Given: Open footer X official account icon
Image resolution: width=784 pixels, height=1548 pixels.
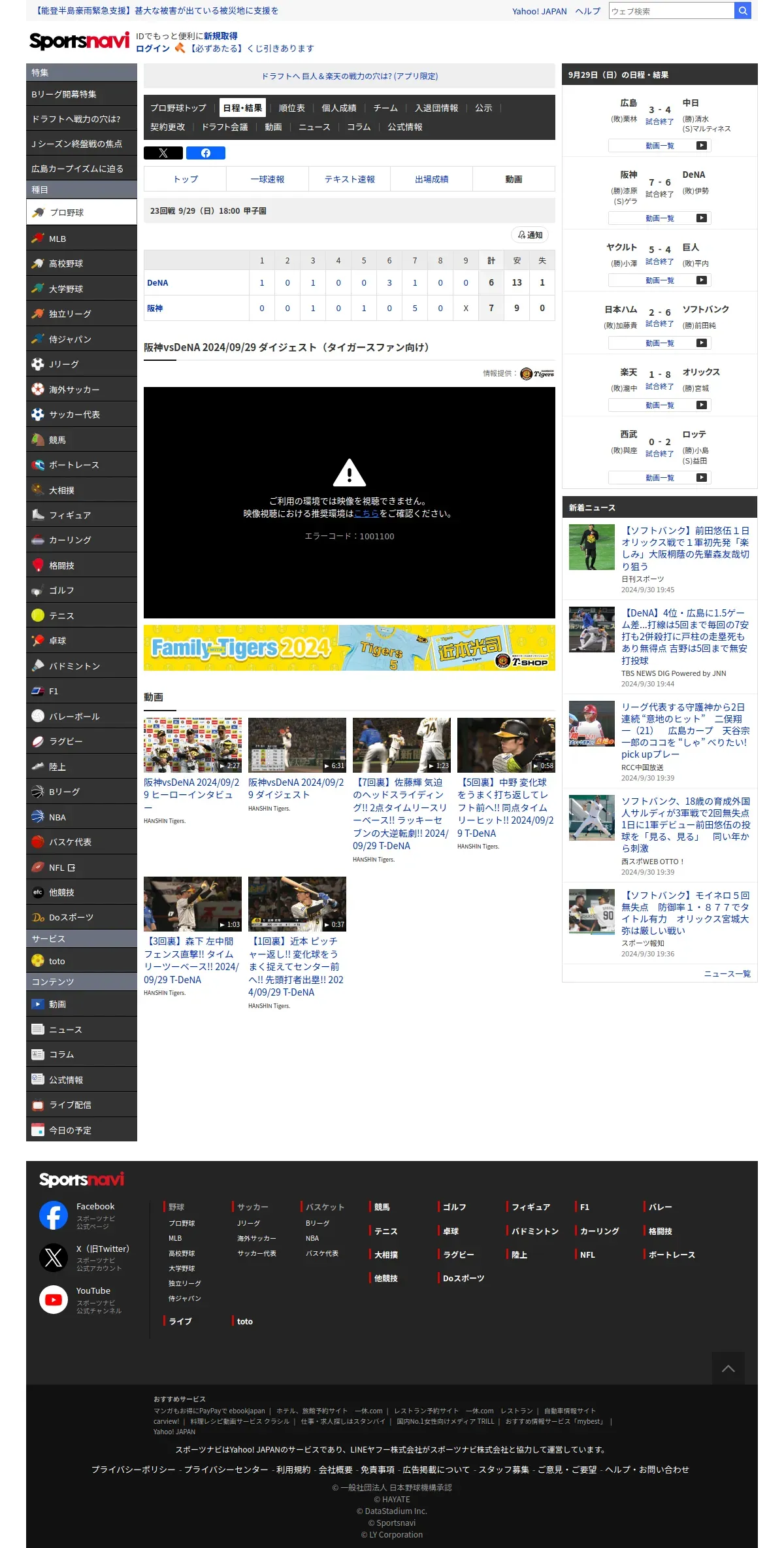Looking at the screenshot, I should (54, 1257).
